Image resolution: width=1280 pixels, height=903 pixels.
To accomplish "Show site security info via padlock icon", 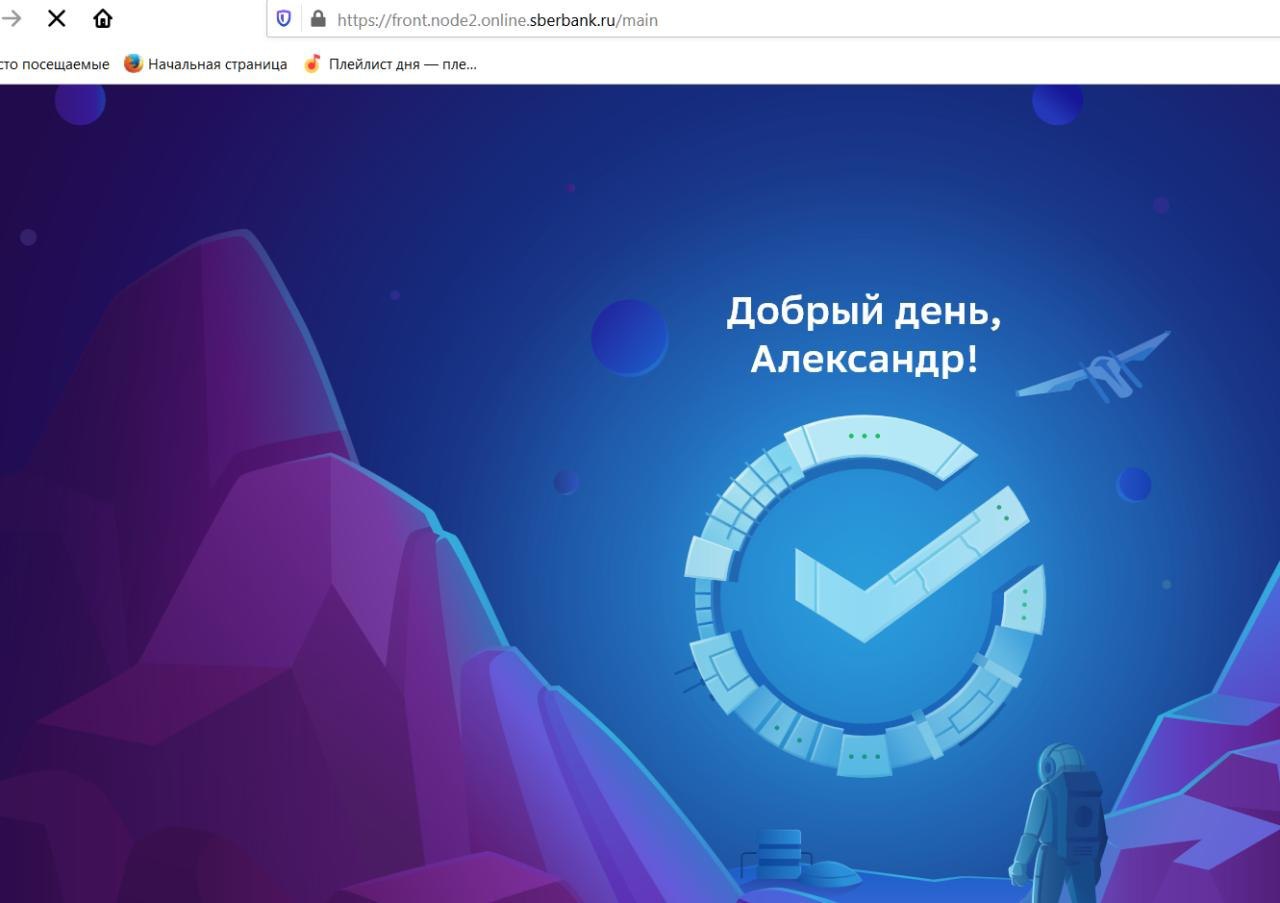I will click(318, 18).
